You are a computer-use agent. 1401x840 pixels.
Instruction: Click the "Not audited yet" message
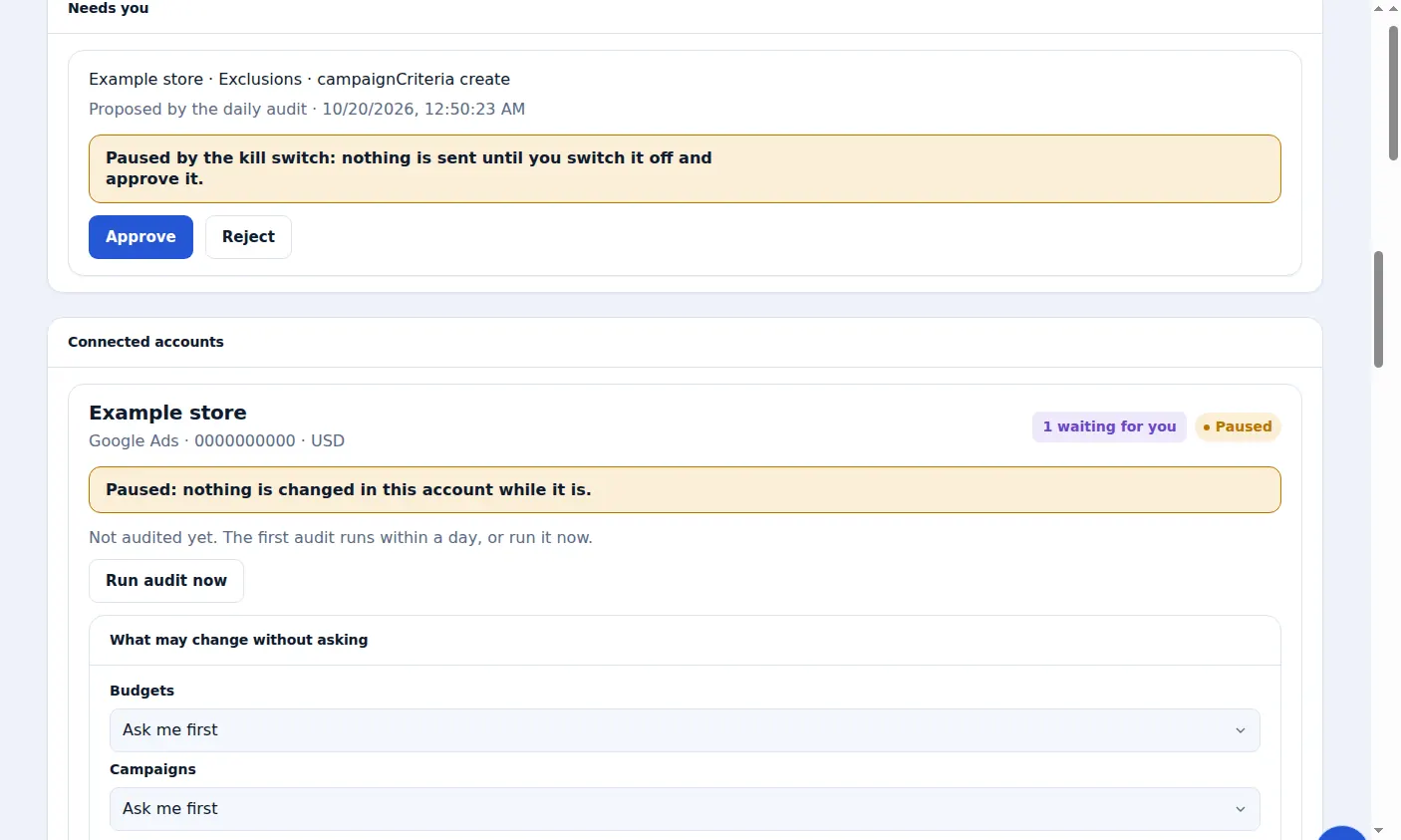tap(341, 537)
